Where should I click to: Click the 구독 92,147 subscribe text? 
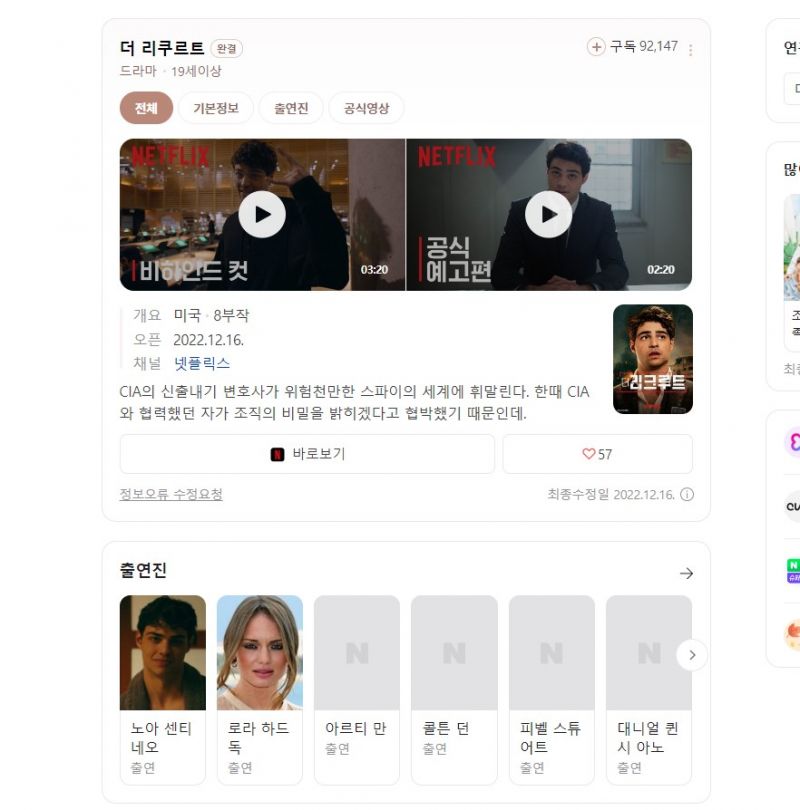pos(644,46)
